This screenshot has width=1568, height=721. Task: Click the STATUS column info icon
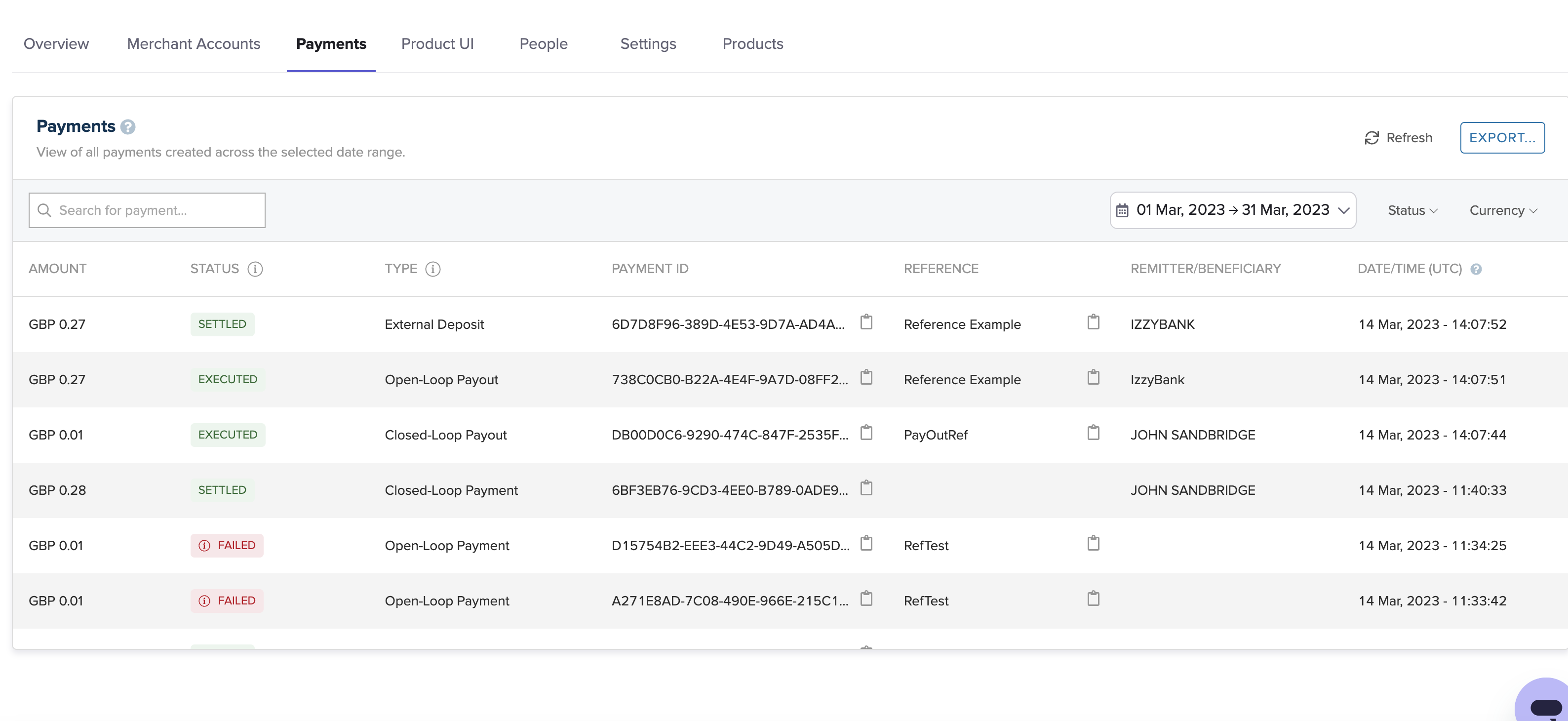[255, 269]
